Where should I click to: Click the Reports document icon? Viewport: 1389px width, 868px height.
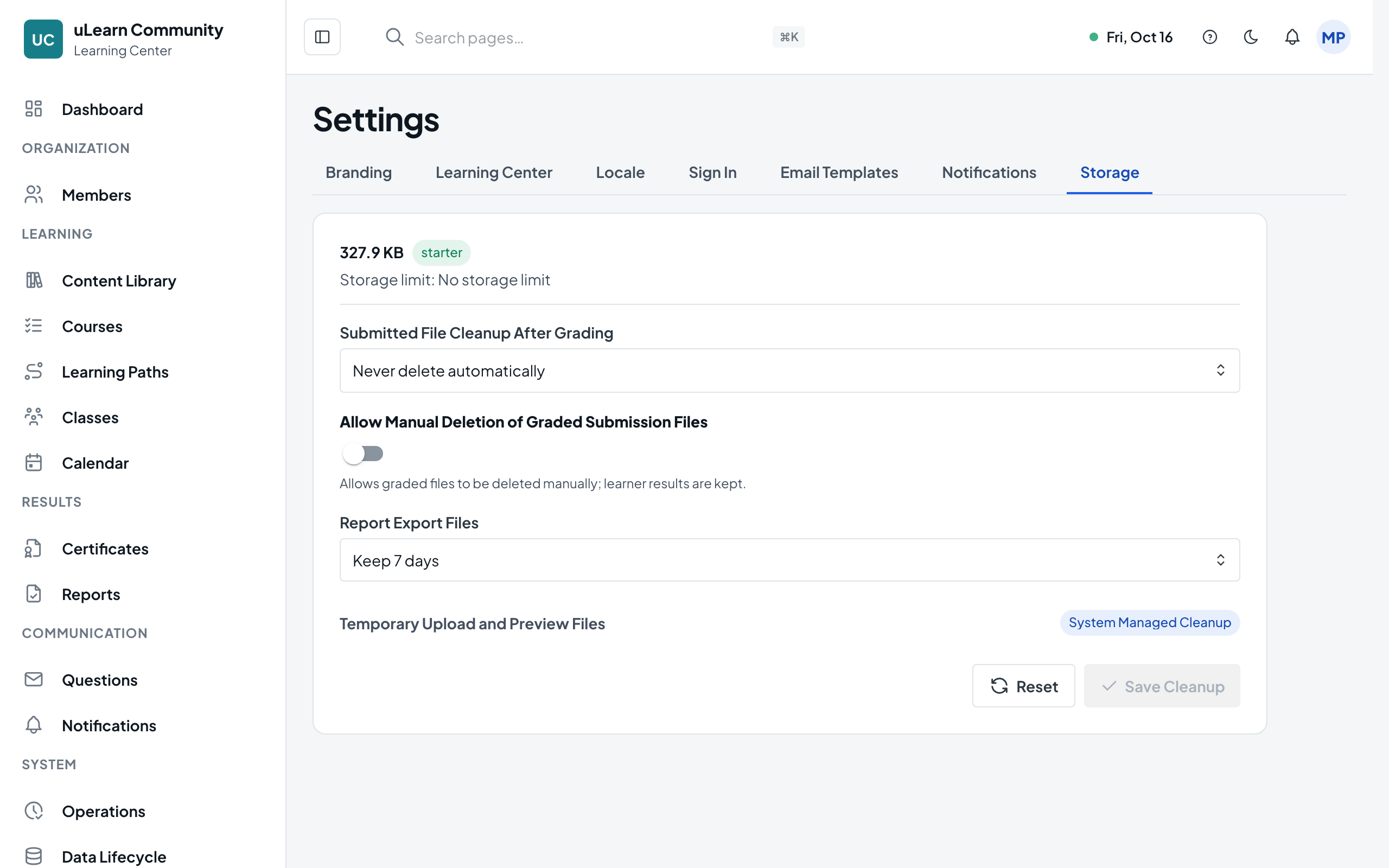[x=33, y=593]
